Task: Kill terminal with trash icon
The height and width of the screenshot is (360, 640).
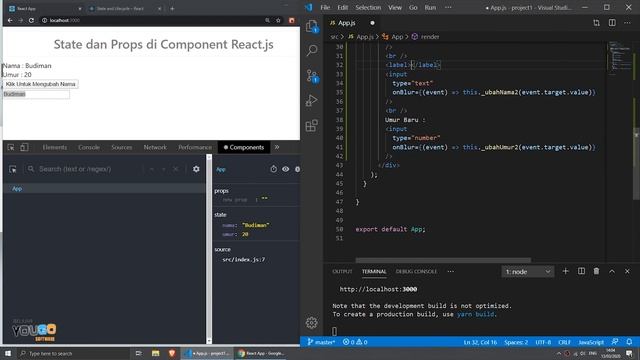Action: 596,271
